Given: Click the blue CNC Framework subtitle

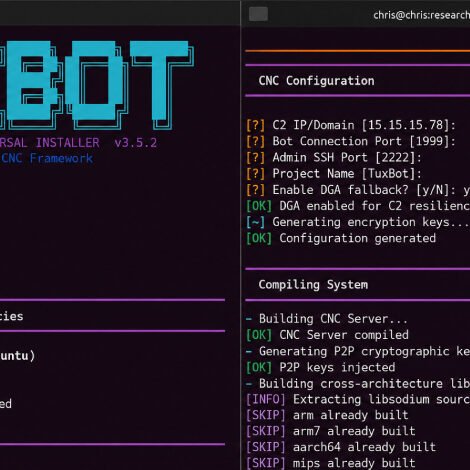Looking at the screenshot, I should (x=47, y=158).
